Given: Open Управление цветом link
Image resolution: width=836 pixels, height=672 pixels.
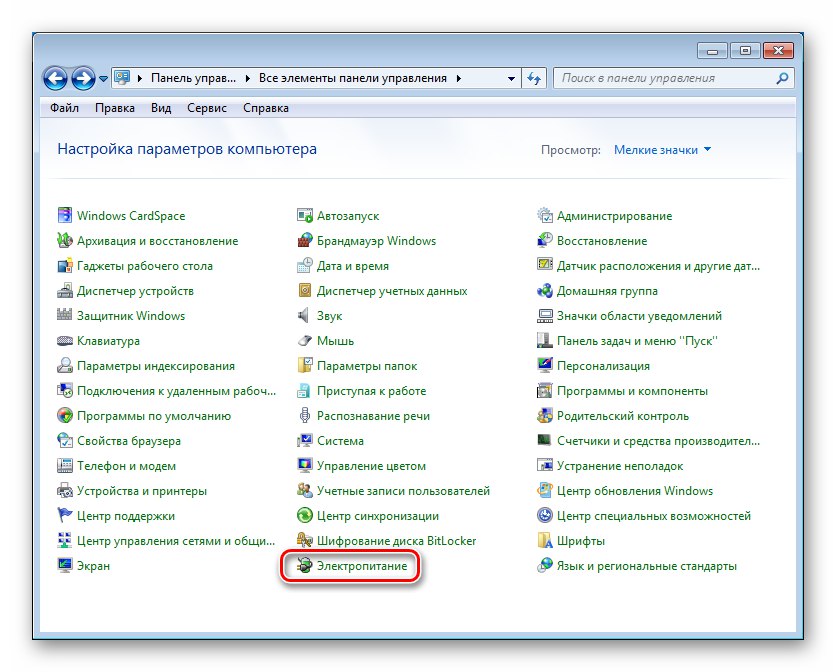Looking at the screenshot, I should click(371, 466).
